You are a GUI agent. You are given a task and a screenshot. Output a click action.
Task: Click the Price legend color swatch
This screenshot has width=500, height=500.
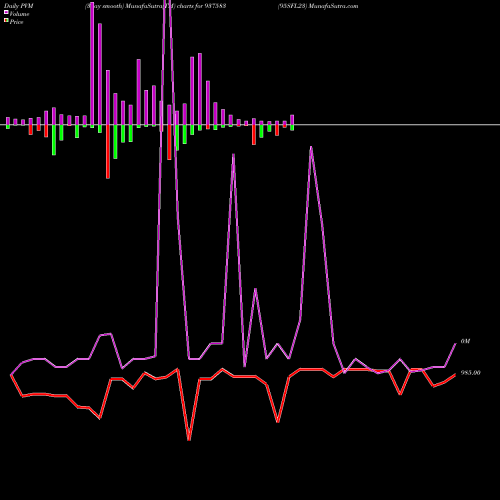[6, 21]
